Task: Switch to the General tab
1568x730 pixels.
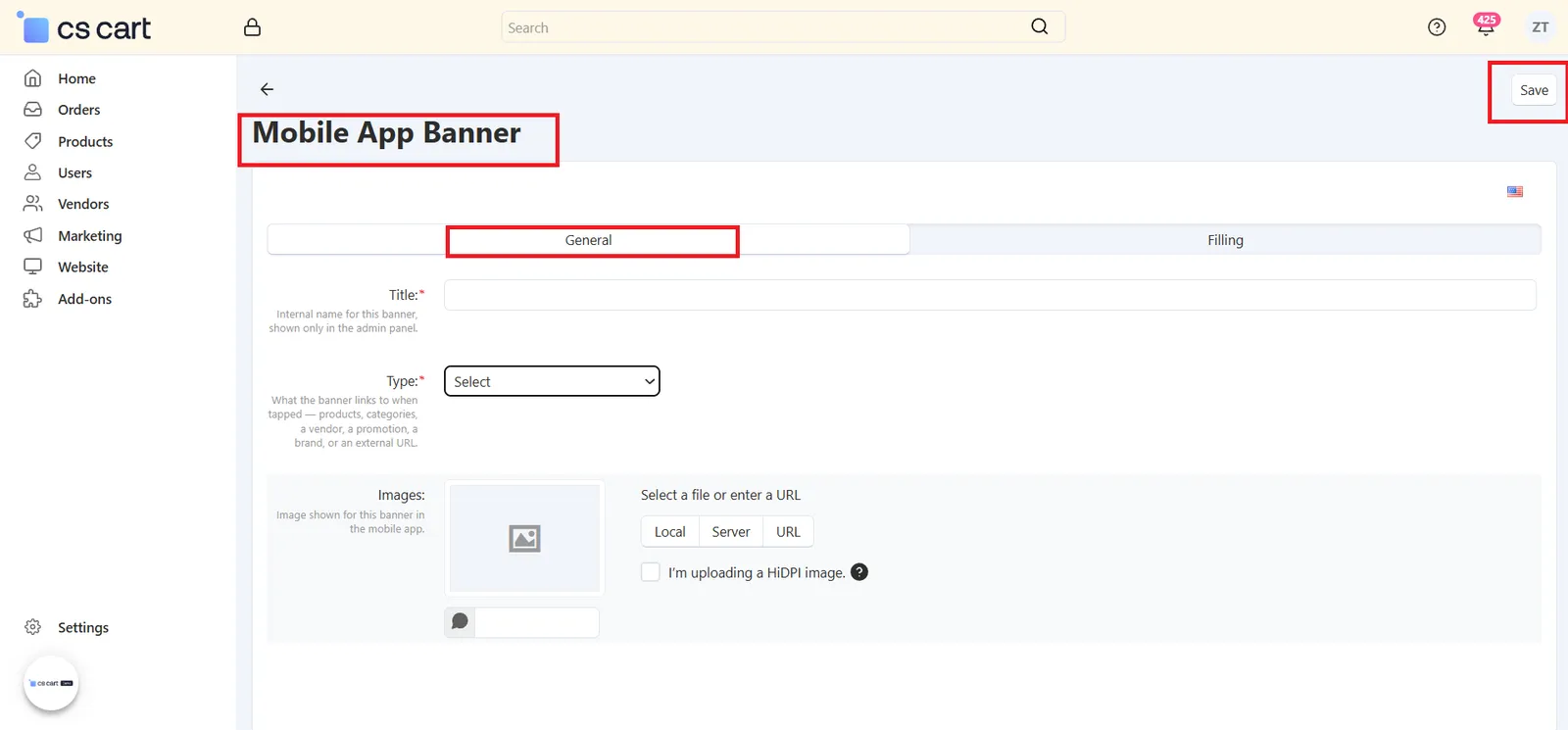Action: [588, 240]
